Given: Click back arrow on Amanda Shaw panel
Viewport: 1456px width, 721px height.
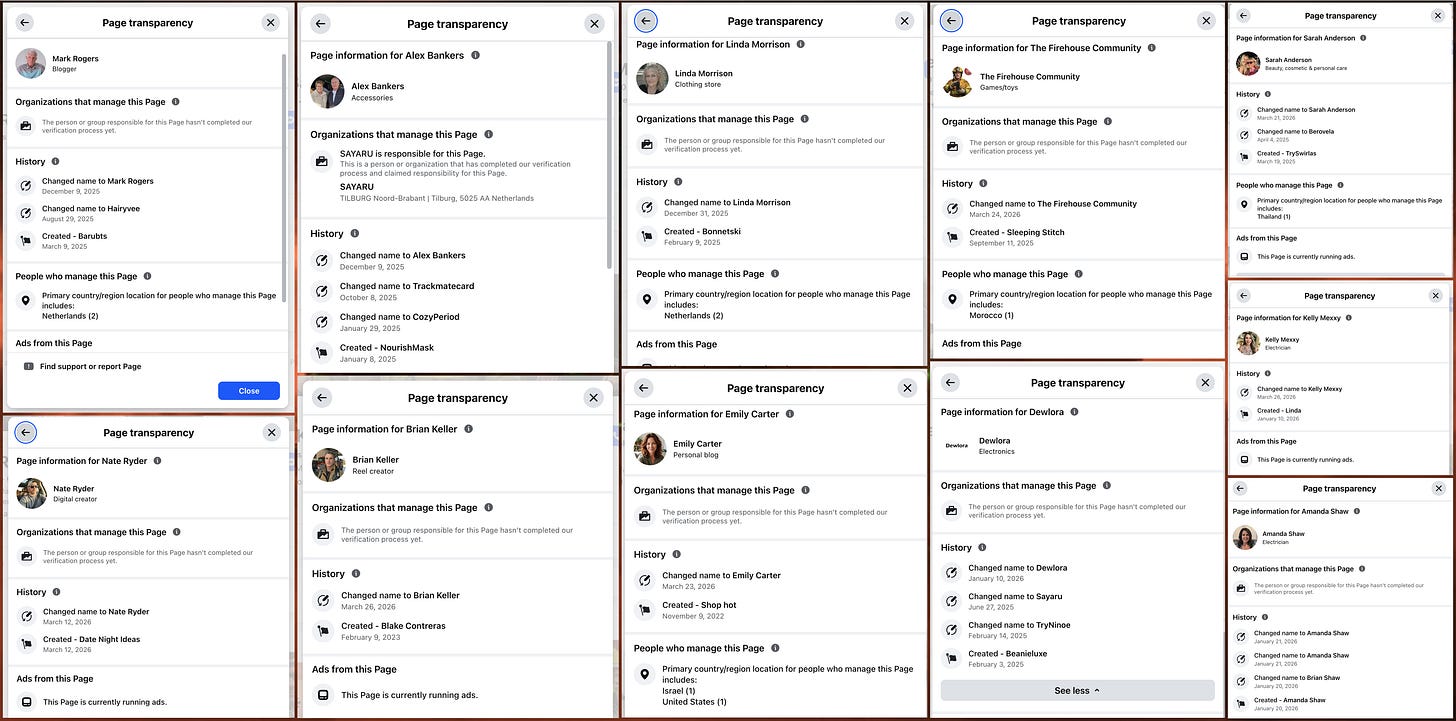Looking at the screenshot, I should click(1242, 489).
